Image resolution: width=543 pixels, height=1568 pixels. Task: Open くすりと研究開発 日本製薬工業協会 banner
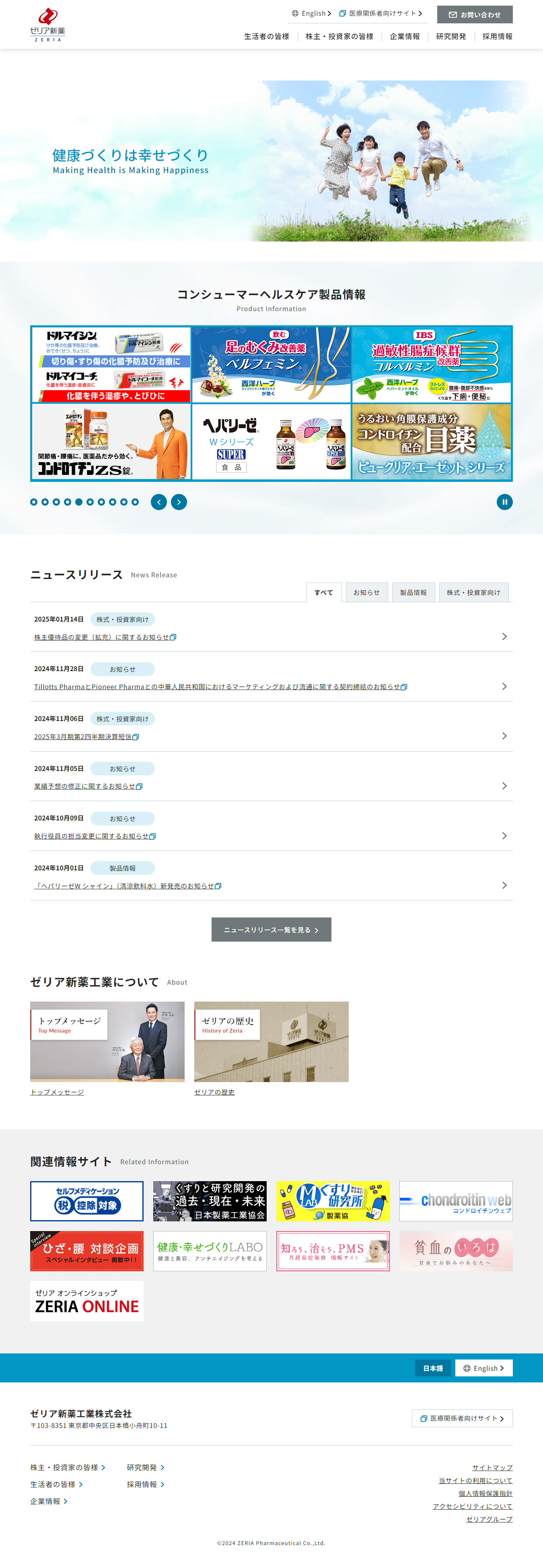click(x=210, y=1201)
